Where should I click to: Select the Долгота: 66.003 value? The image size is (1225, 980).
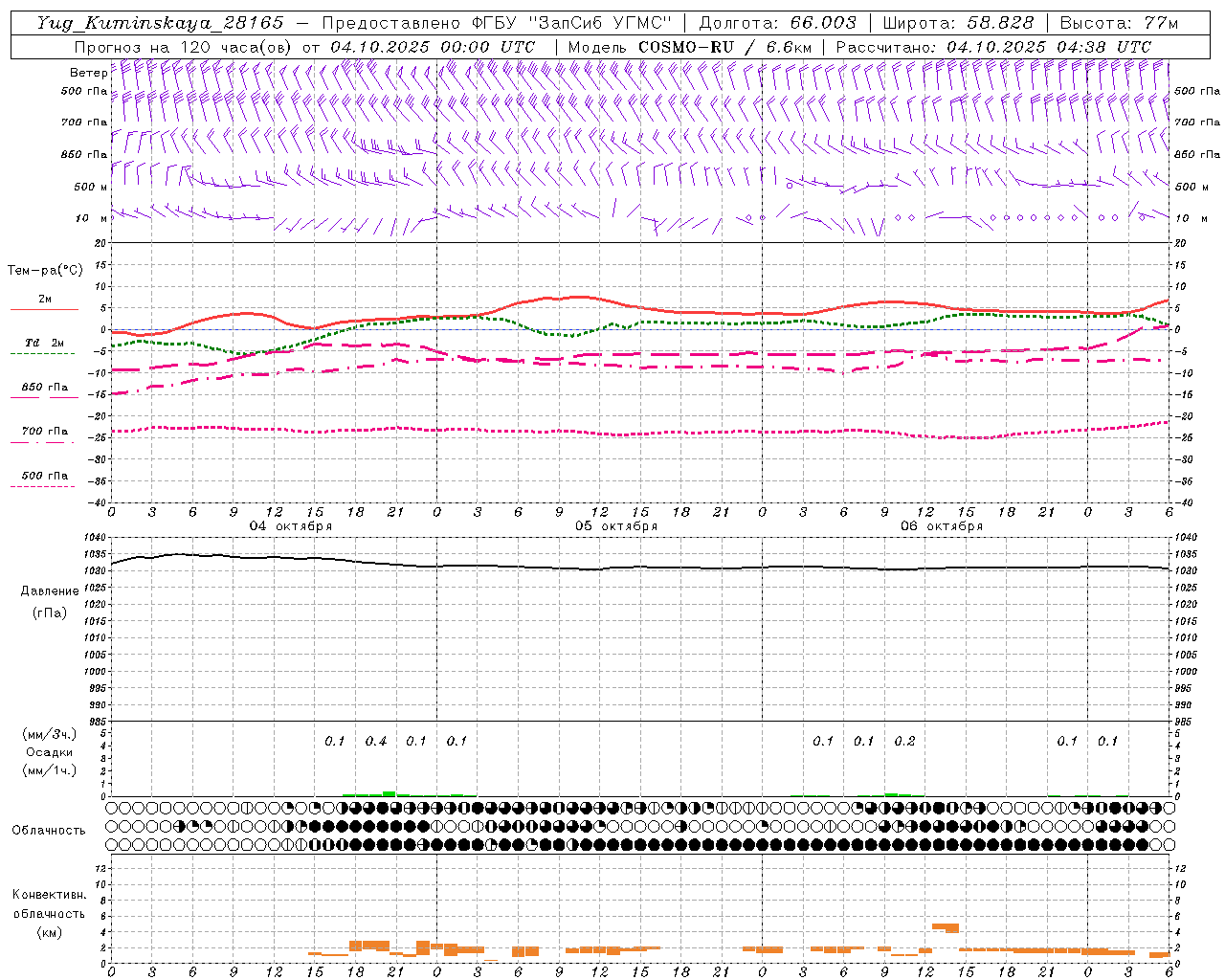[777, 23]
